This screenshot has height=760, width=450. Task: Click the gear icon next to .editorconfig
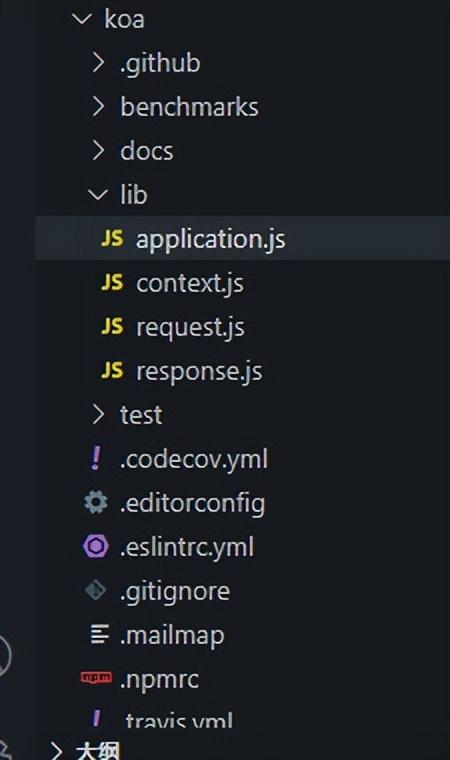96,502
